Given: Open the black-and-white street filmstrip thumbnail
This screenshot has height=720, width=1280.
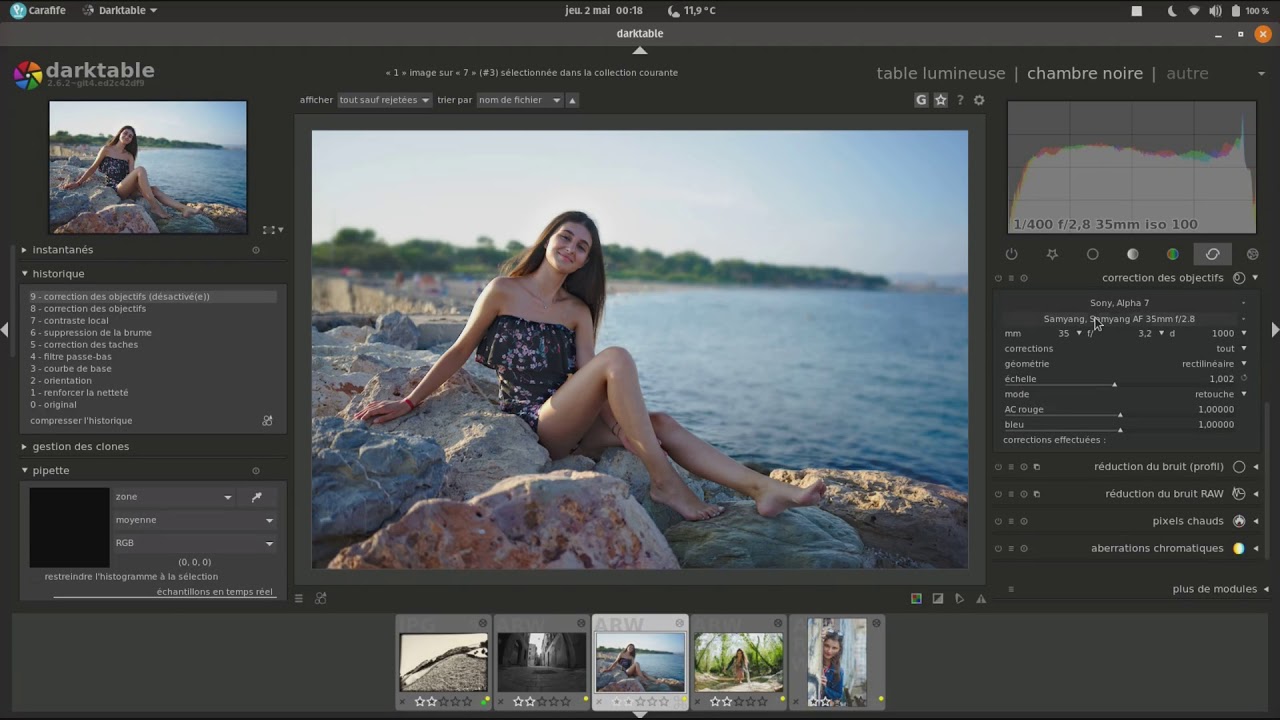Looking at the screenshot, I should (x=541, y=662).
